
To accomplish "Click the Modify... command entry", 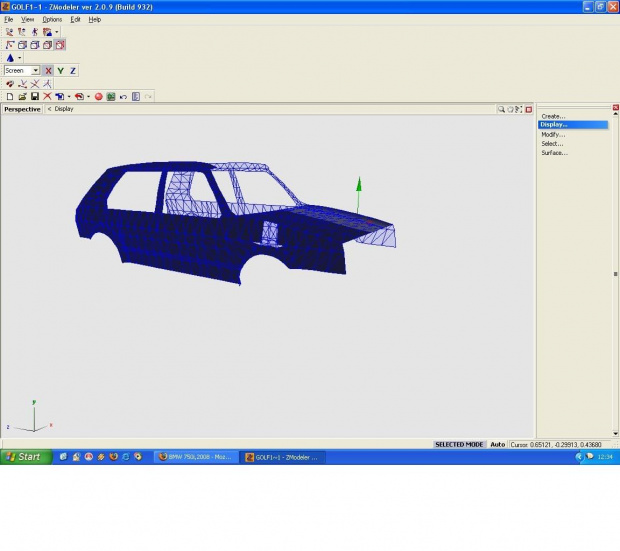I will [553, 134].
